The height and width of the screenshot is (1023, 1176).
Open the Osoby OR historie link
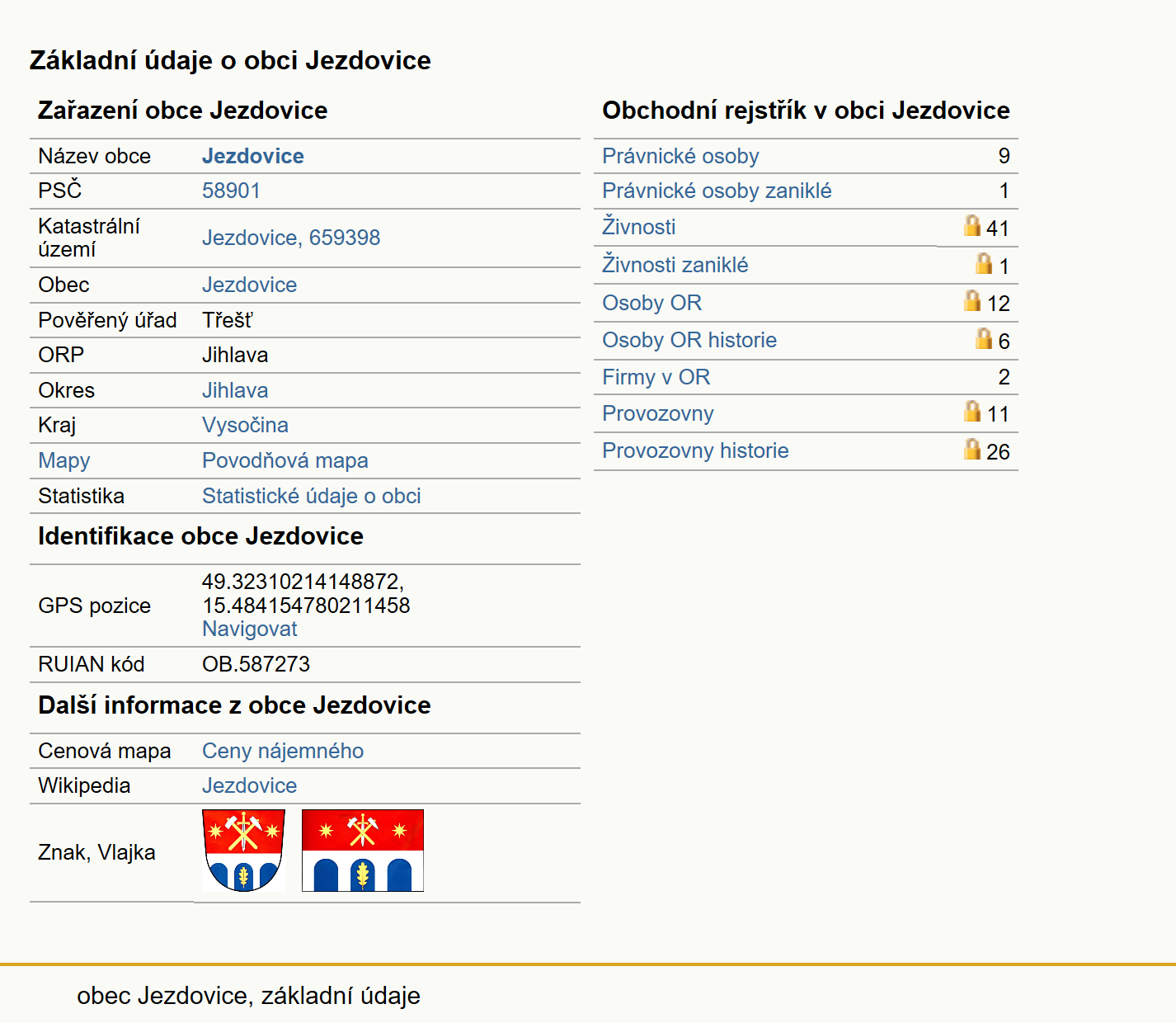click(x=689, y=340)
